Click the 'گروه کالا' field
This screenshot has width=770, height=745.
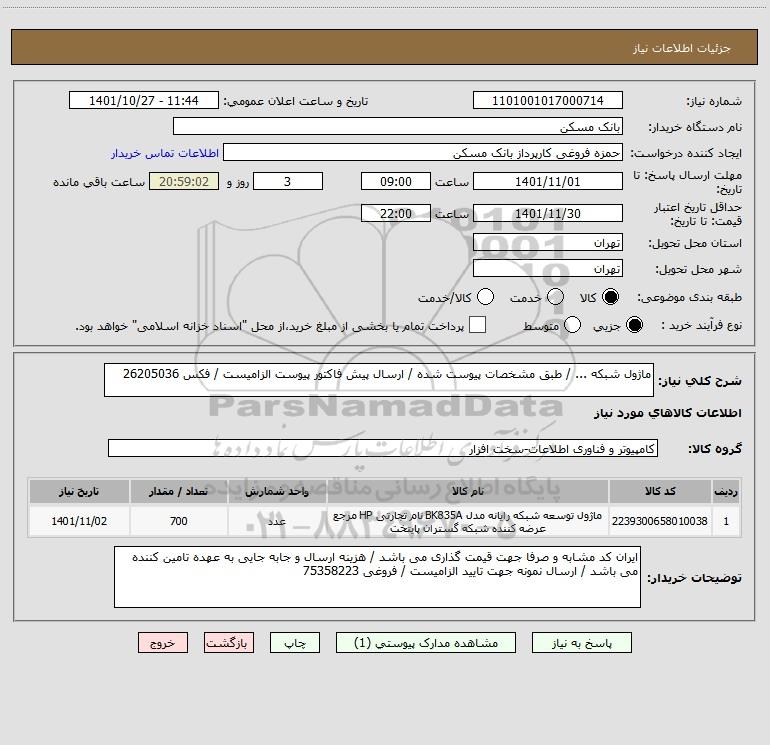(x=383, y=449)
